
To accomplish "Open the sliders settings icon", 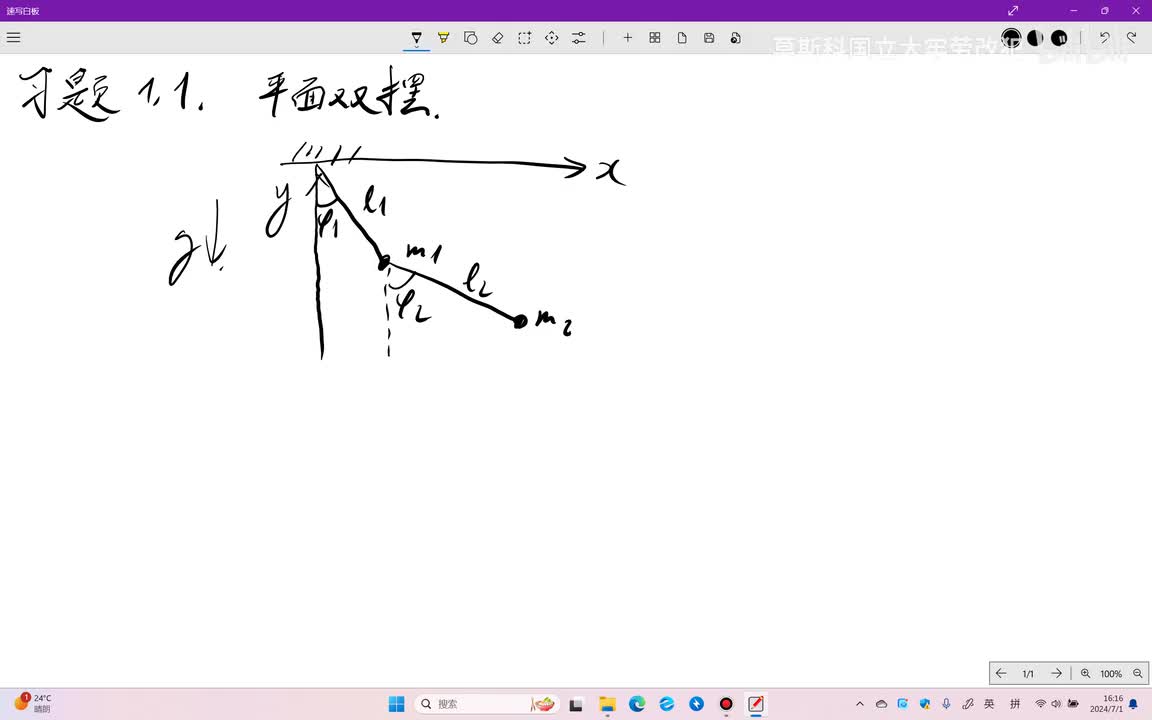I will coord(579,37).
